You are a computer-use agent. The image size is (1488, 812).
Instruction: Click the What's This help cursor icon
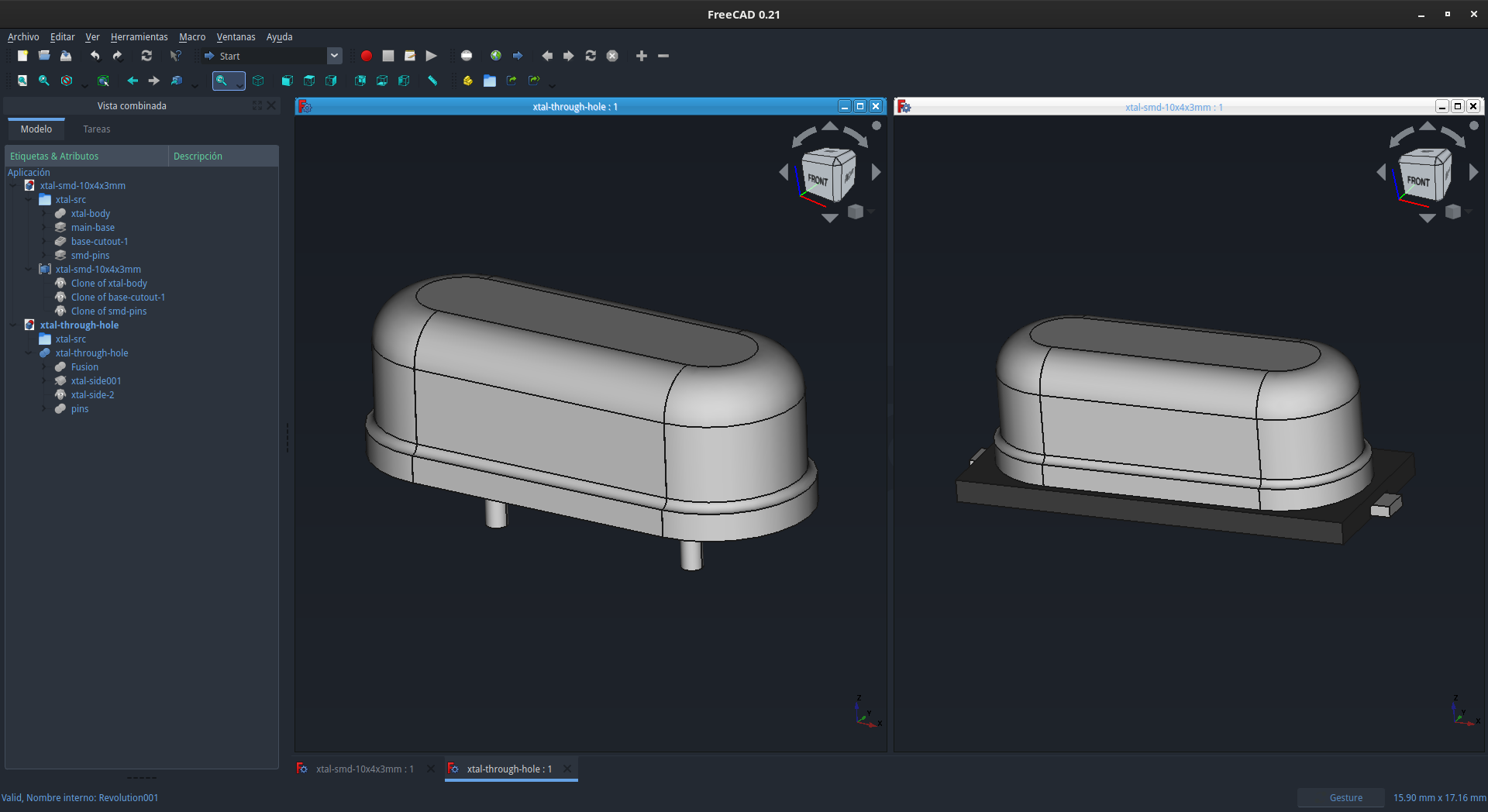176,56
